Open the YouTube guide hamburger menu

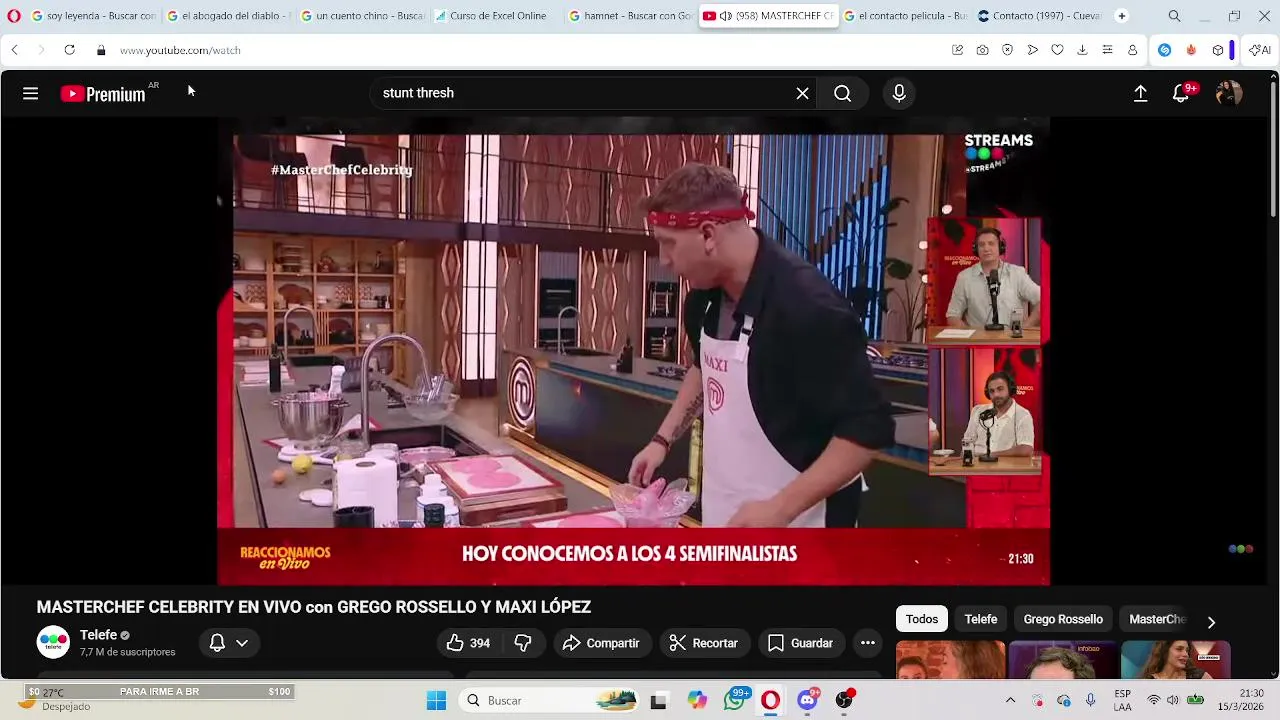point(30,93)
